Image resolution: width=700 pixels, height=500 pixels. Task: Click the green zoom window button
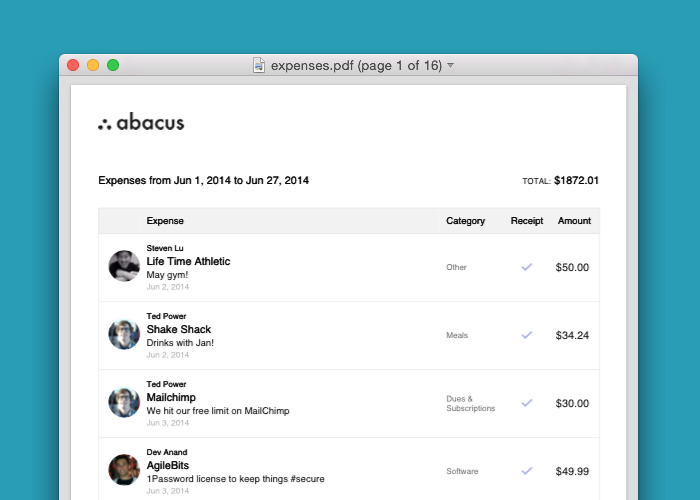(113, 65)
